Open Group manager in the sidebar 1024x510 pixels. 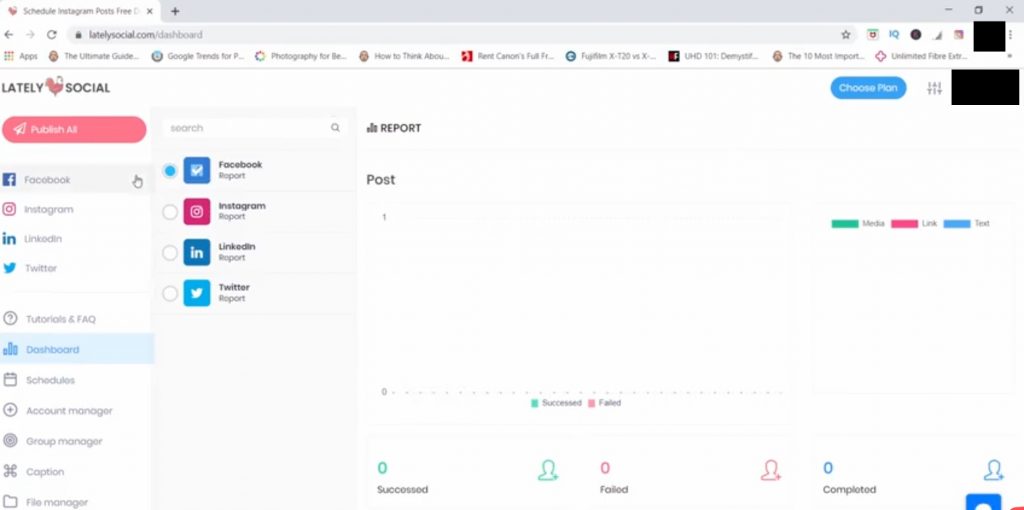click(77, 441)
